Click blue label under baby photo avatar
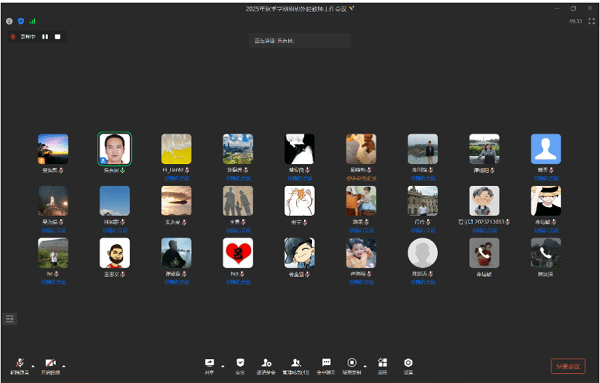This screenshot has width=600, height=383. pyautogui.click(x=361, y=282)
